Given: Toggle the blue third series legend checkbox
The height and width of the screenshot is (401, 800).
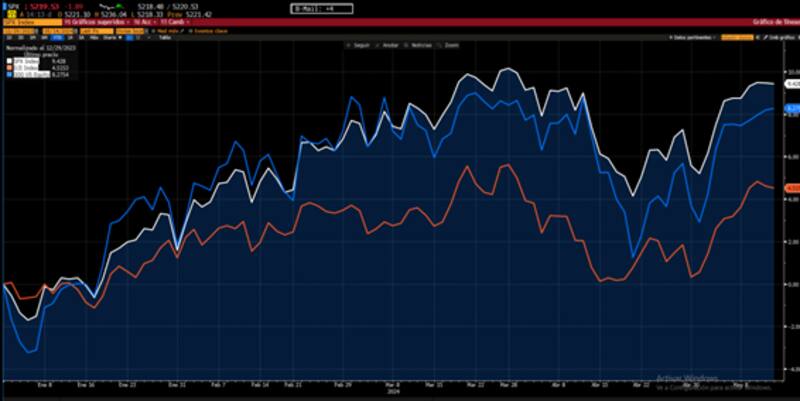Looking at the screenshot, I should click(x=9, y=74).
